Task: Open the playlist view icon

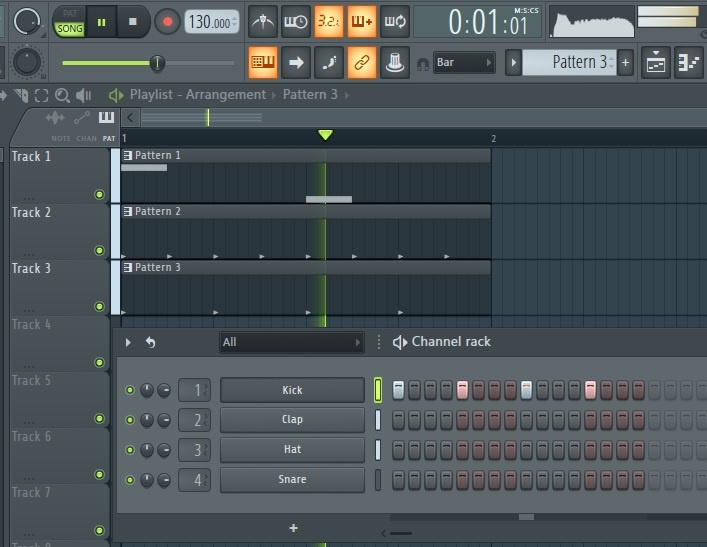Action: coord(656,62)
